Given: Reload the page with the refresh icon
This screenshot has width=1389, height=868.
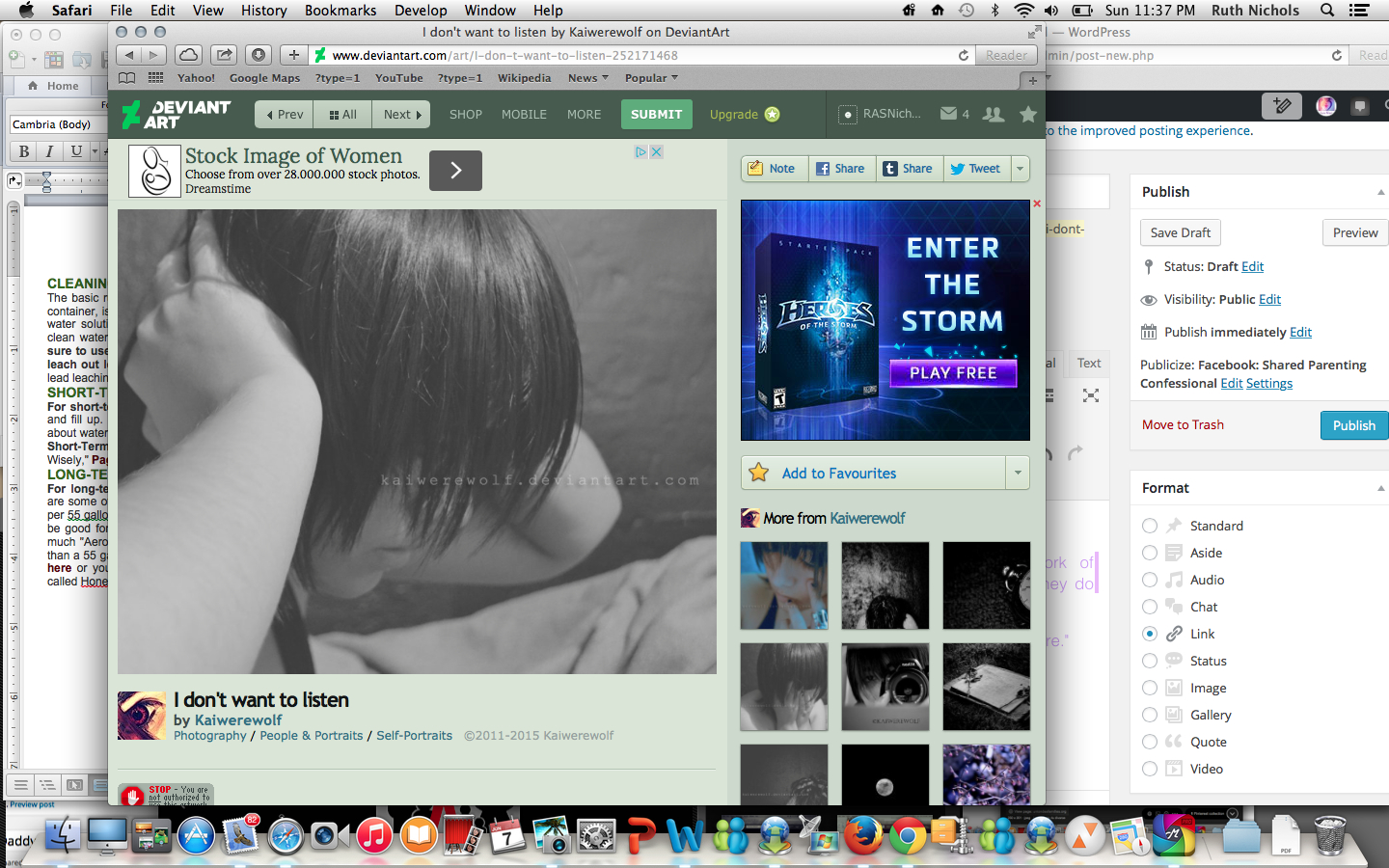Looking at the screenshot, I should pyautogui.click(x=963, y=56).
